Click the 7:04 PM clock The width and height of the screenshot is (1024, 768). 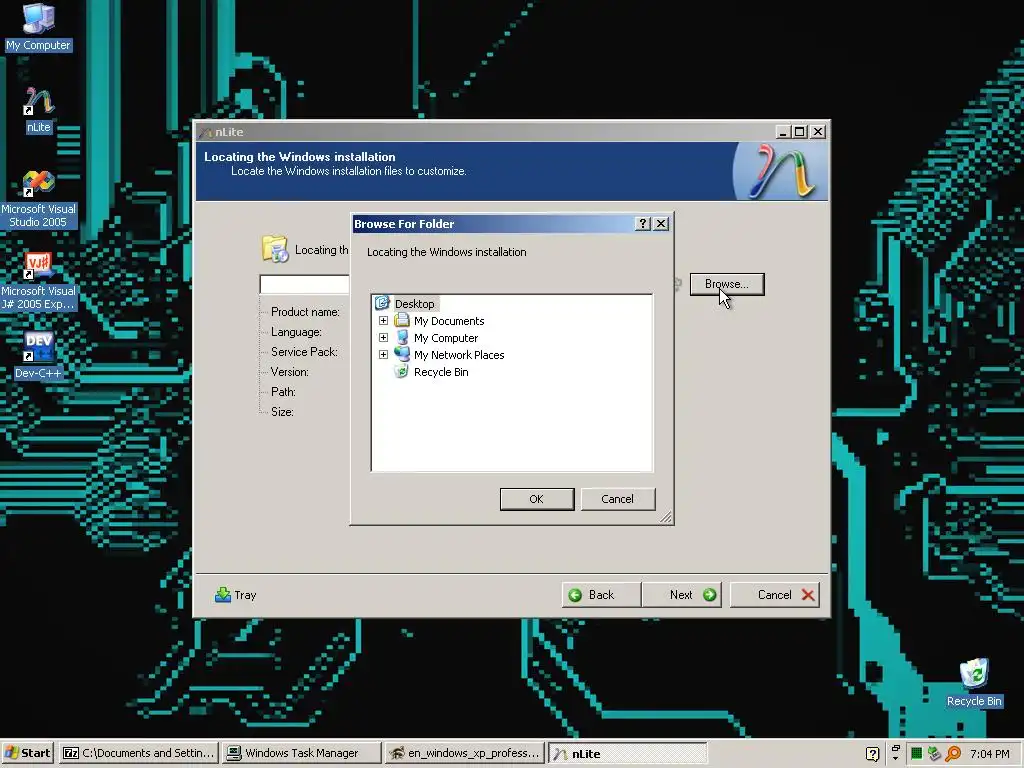click(x=989, y=754)
